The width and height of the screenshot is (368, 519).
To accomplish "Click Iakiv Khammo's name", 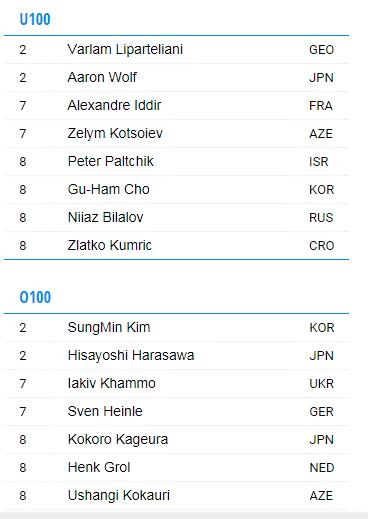I will (111, 383).
